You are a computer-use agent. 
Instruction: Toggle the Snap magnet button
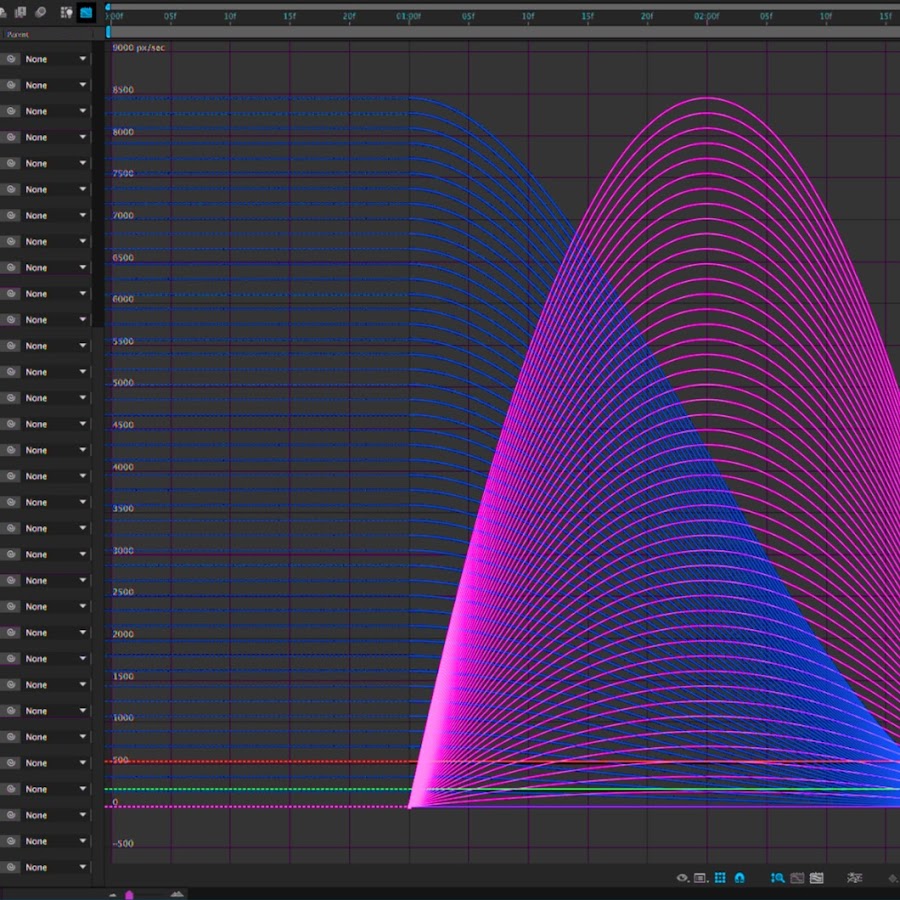[739, 878]
